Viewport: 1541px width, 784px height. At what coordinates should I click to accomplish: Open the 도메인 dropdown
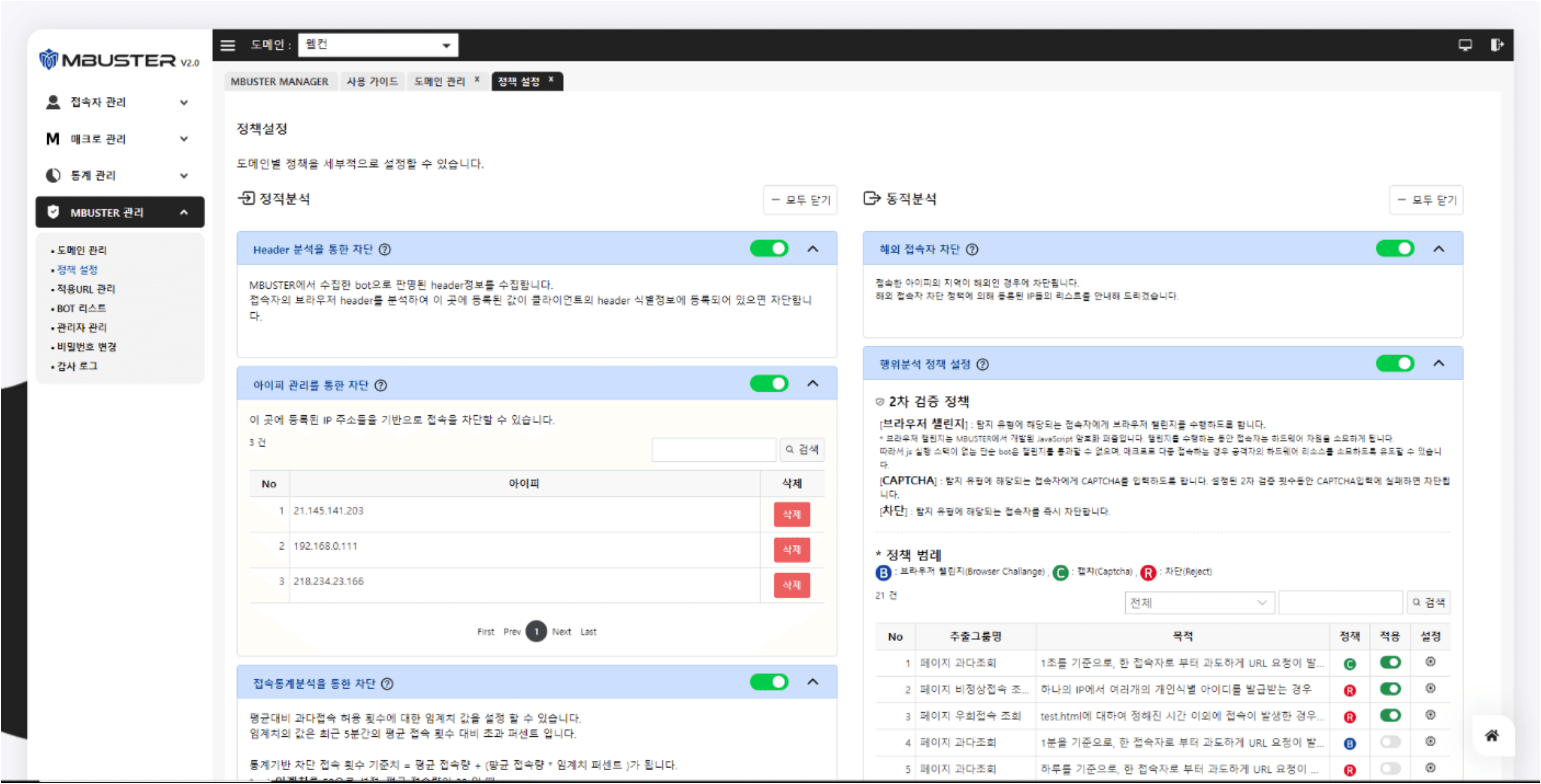378,45
